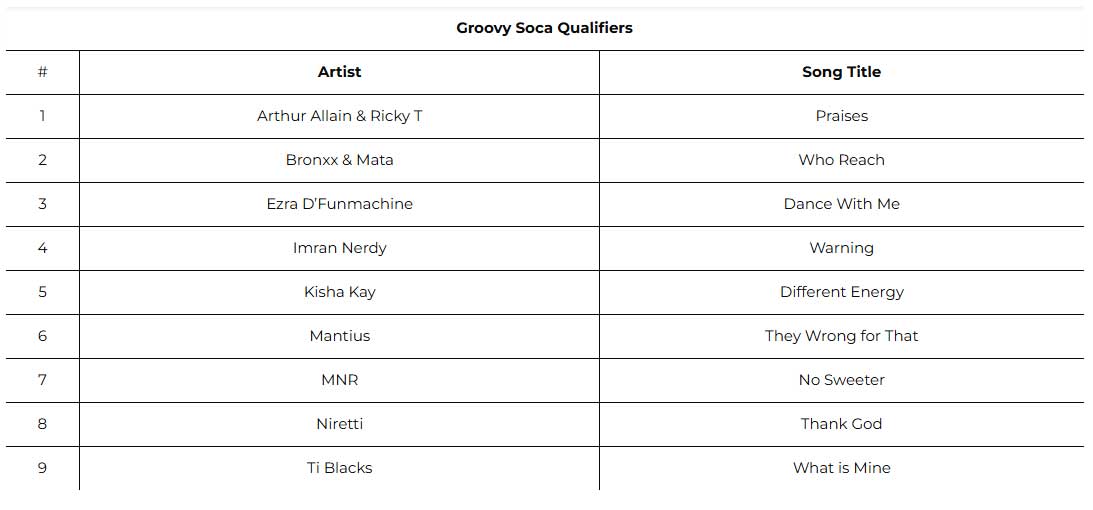Image resolution: width=1093 pixels, height=510 pixels.
Task: Click the artist 'Niretti'
Action: (339, 424)
